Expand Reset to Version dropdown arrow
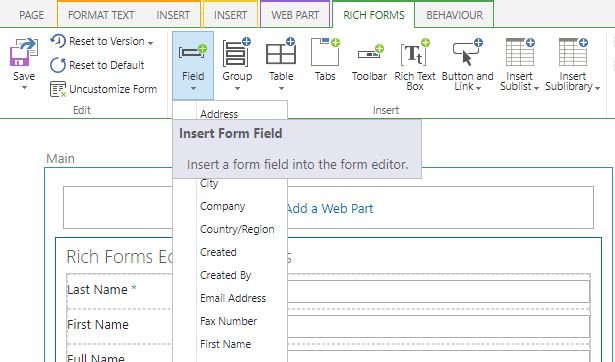 (151, 43)
